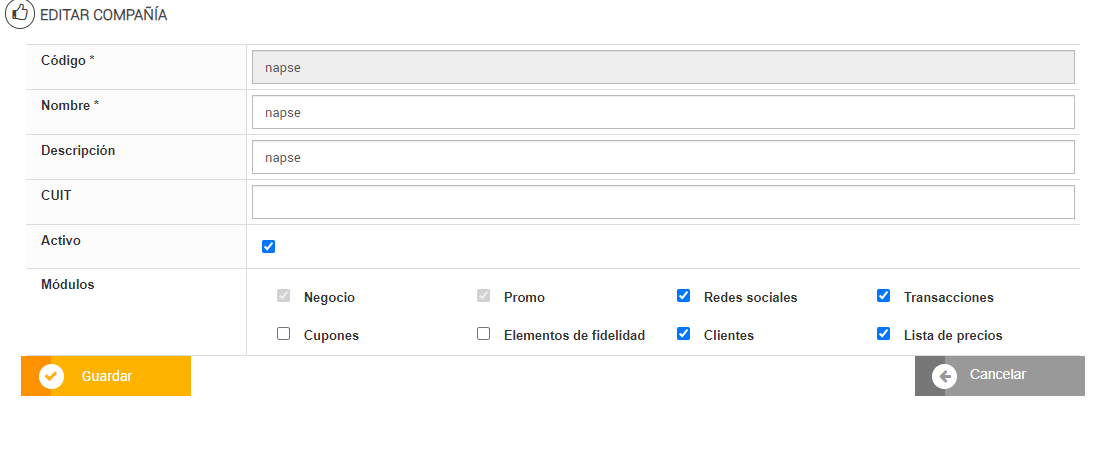
Task: Enable the Cupones module checkbox
Action: (x=283, y=334)
